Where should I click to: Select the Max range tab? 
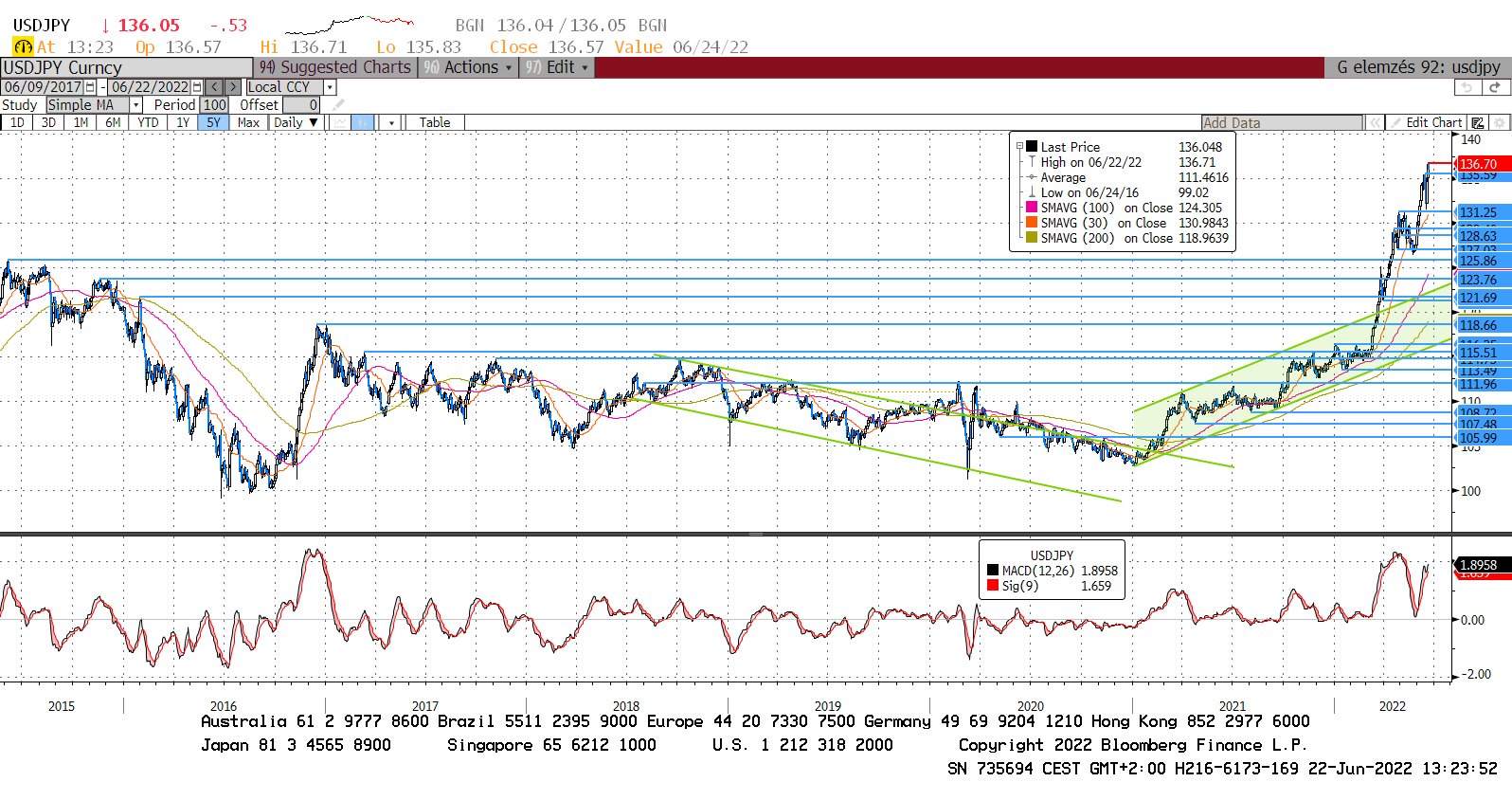(248, 122)
